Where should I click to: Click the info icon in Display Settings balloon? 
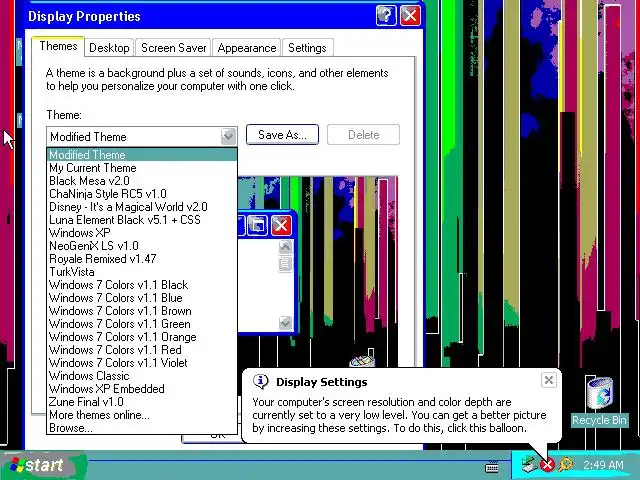tap(260, 382)
